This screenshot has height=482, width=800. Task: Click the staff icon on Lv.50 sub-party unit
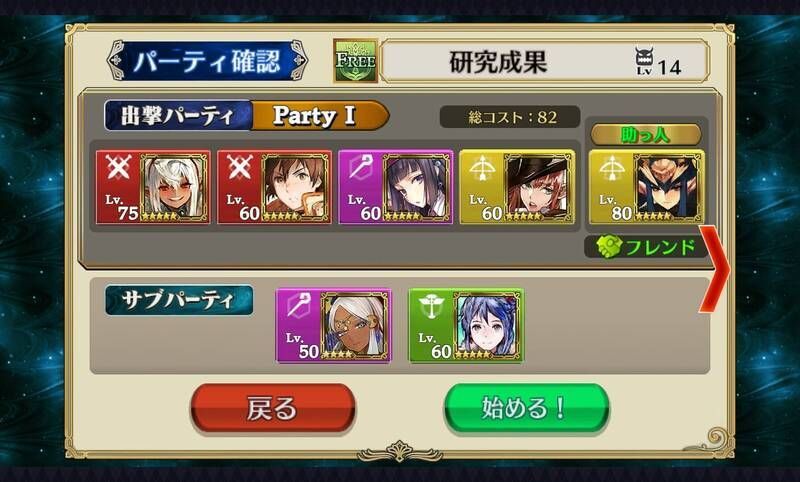(x=298, y=306)
